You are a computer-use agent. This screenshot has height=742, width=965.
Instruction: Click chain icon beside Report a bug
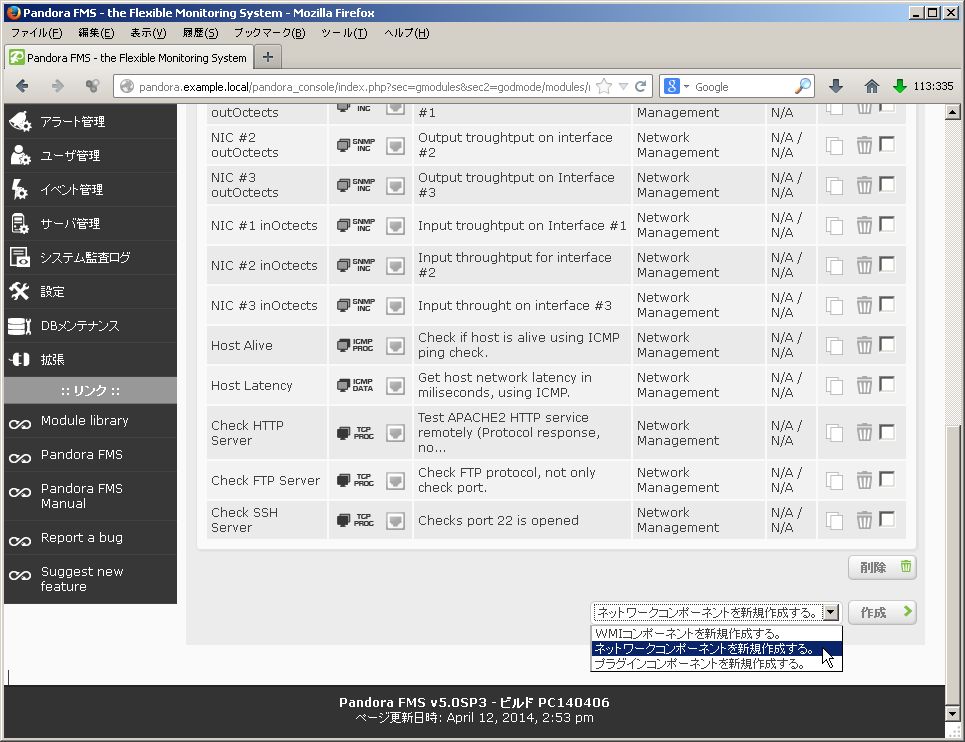click(20, 541)
